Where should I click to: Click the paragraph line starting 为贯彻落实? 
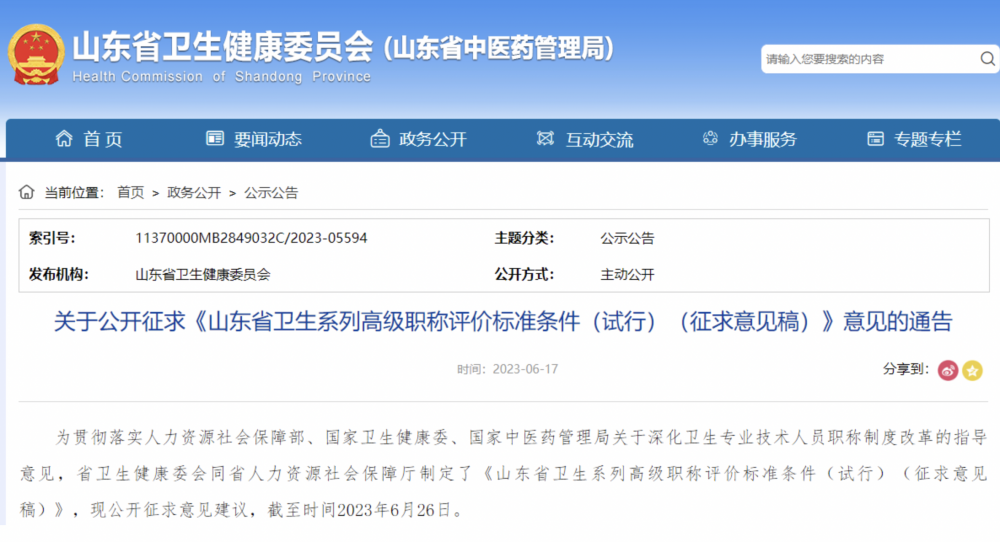[x=522, y=437]
